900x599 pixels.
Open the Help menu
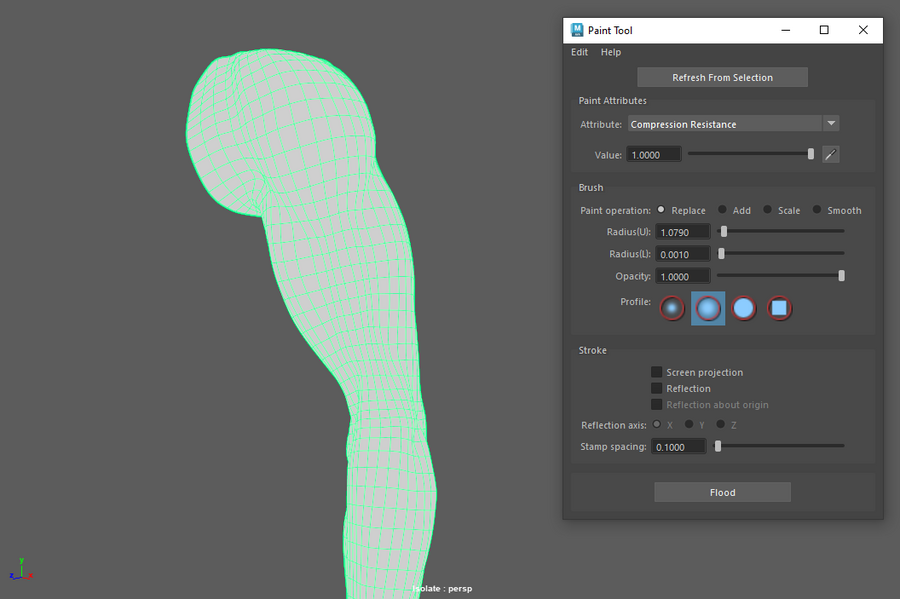[x=610, y=52]
